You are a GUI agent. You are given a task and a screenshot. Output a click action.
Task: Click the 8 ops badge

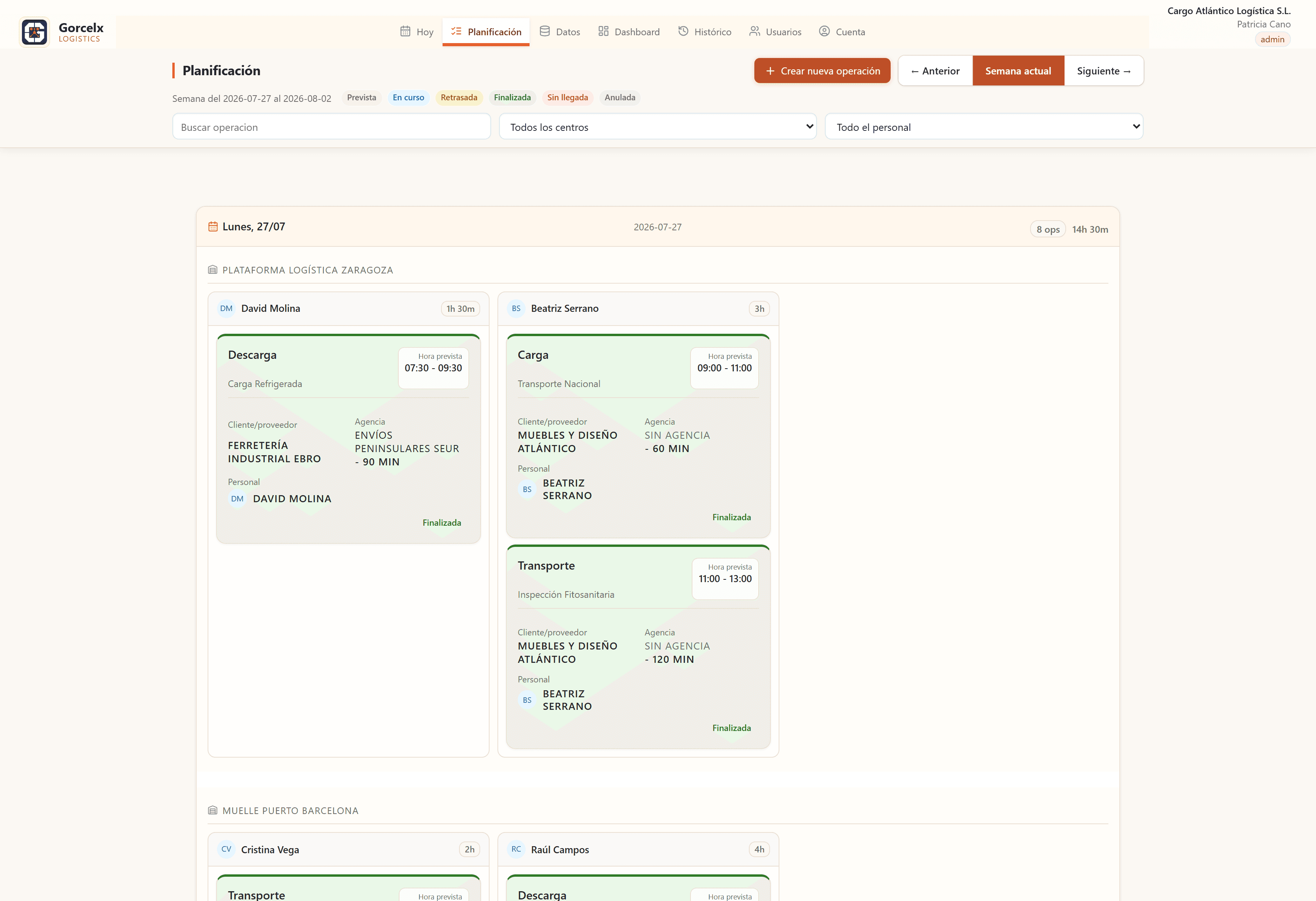pos(1048,229)
